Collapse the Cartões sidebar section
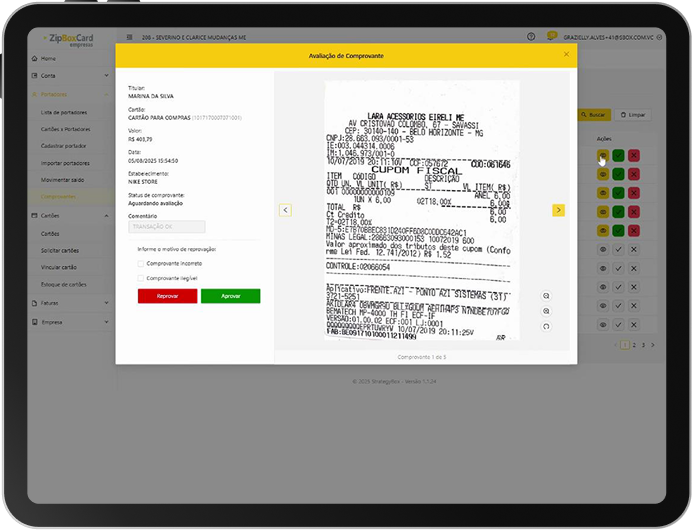 pyautogui.click(x=106, y=215)
